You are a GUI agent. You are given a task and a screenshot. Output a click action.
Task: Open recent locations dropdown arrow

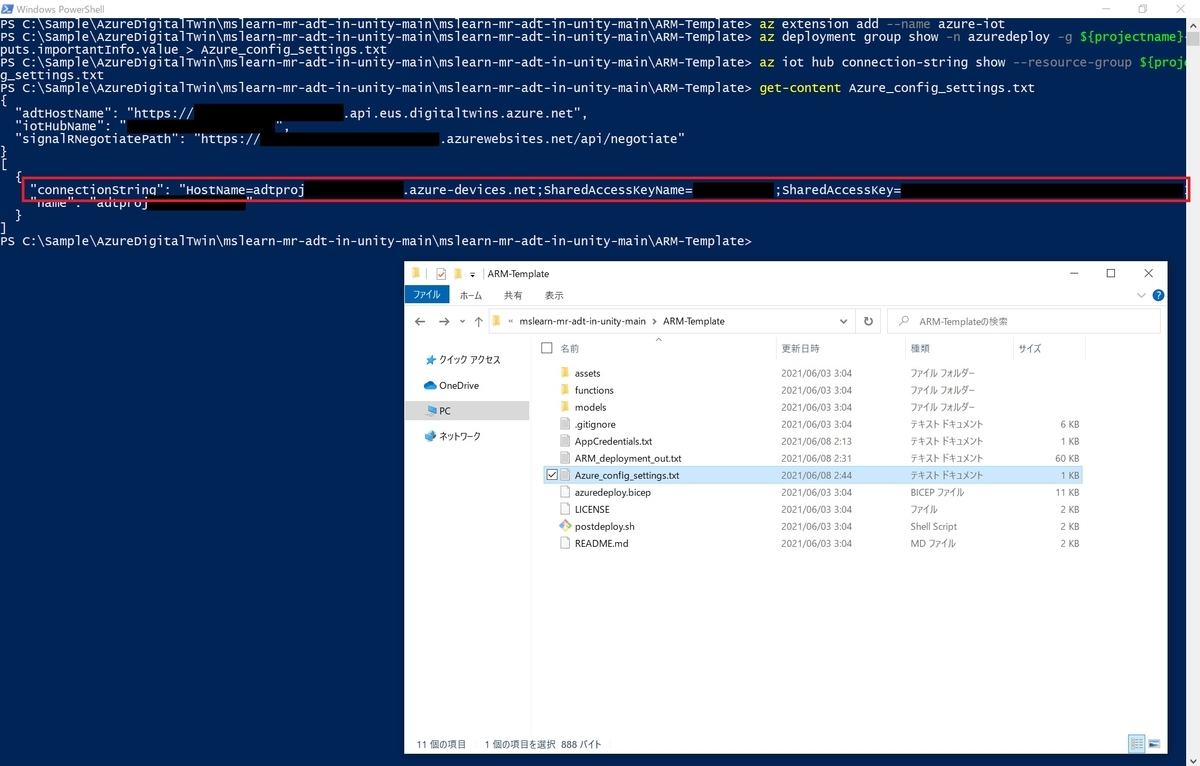tap(461, 322)
